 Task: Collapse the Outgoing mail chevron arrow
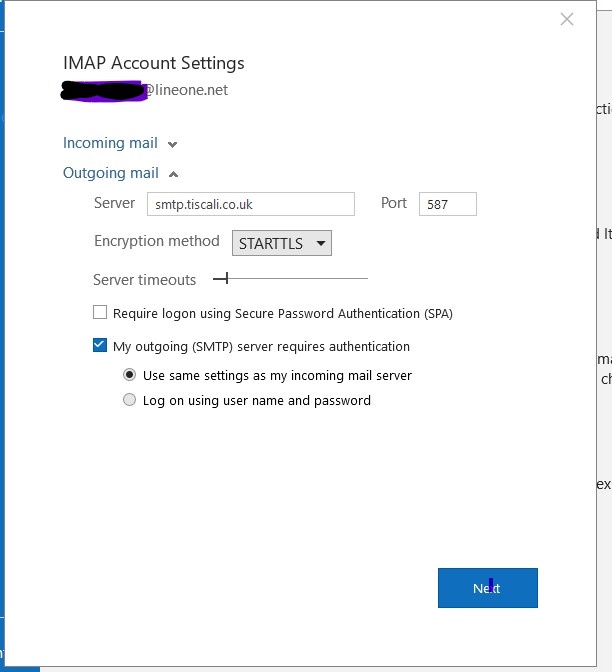click(173, 174)
